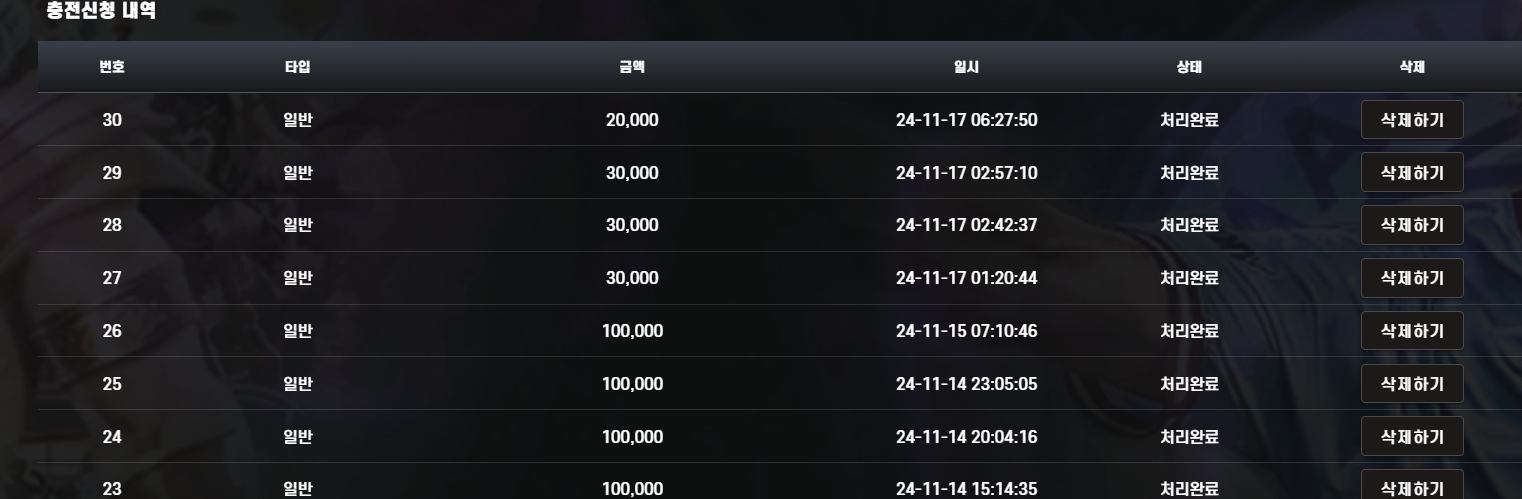The width and height of the screenshot is (1522, 499).
Task: Select the timestamp 24-11-17 02:57:10
Action: (966, 173)
